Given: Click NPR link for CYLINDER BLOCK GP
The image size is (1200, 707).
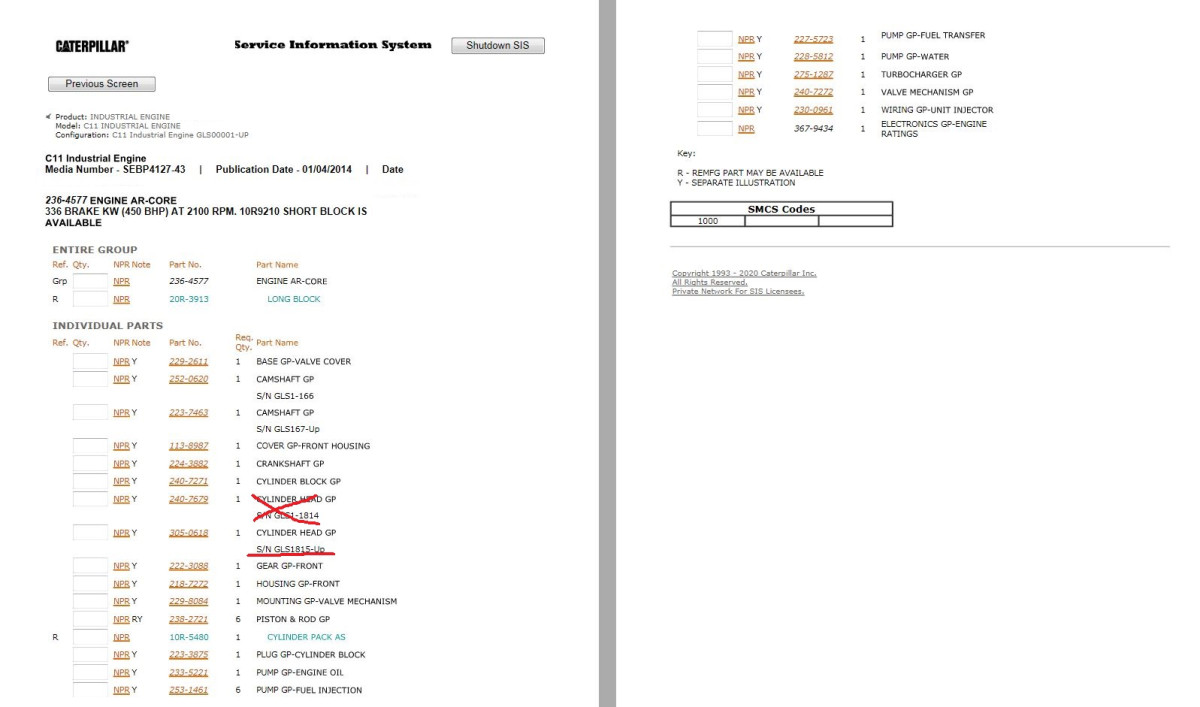Looking at the screenshot, I should [x=121, y=481].
